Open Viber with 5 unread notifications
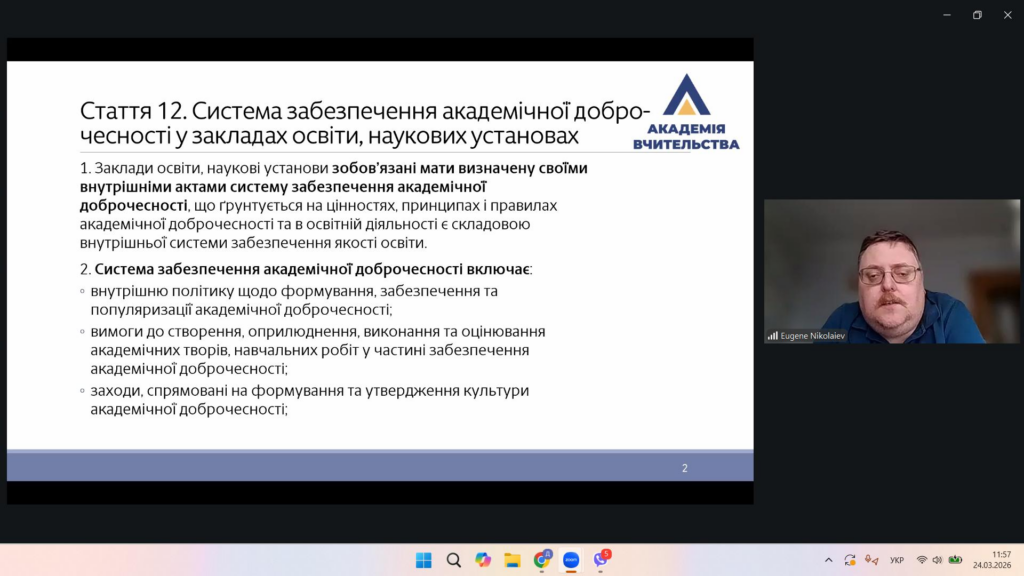Viewport: 1024px width, 576px height. click(x=600, y=560)
